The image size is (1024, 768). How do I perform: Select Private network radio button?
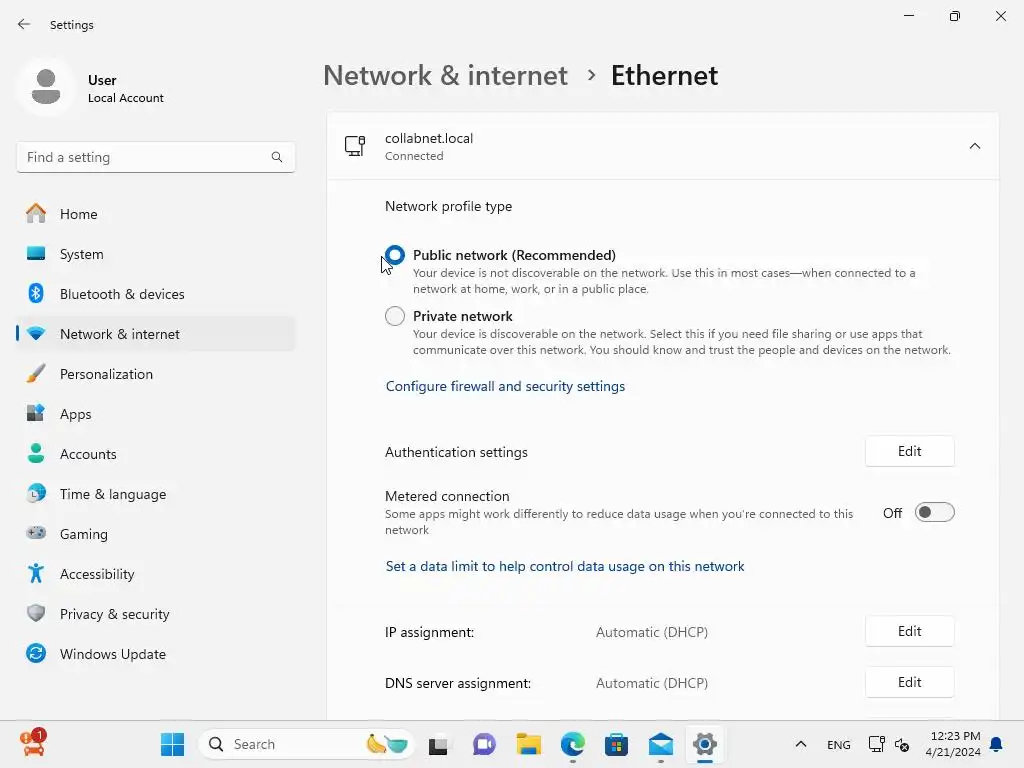tap(394, 316)
